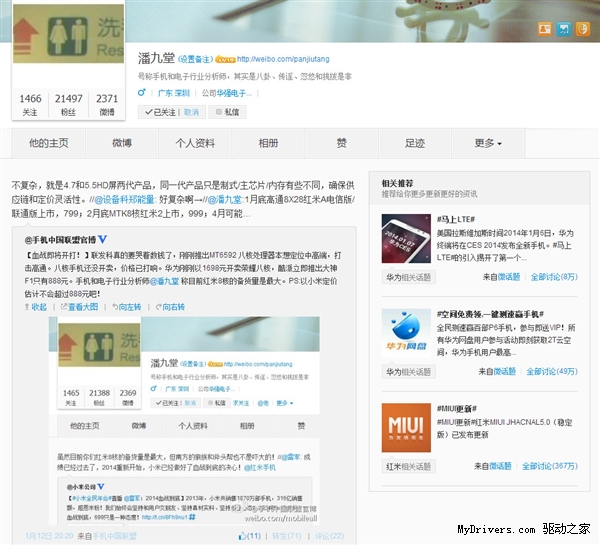This screenshot has width=600, height=545.
Task: Click the 红米相关话题 button
Action: pyautogui.click(x=406, y=466)
